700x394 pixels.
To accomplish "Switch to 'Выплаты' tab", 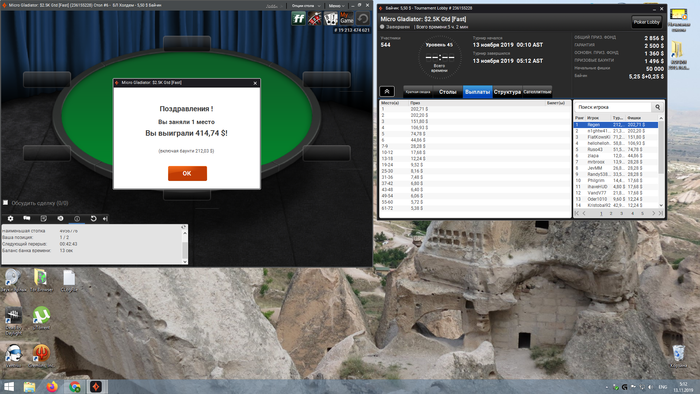I will coord(477,91).
